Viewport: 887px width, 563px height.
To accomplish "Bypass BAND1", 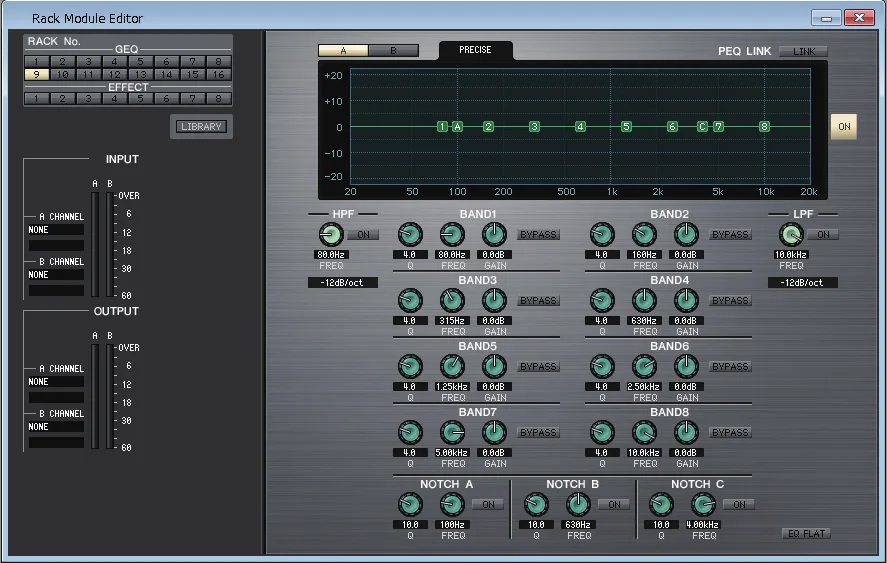I will tap(538, 234).
